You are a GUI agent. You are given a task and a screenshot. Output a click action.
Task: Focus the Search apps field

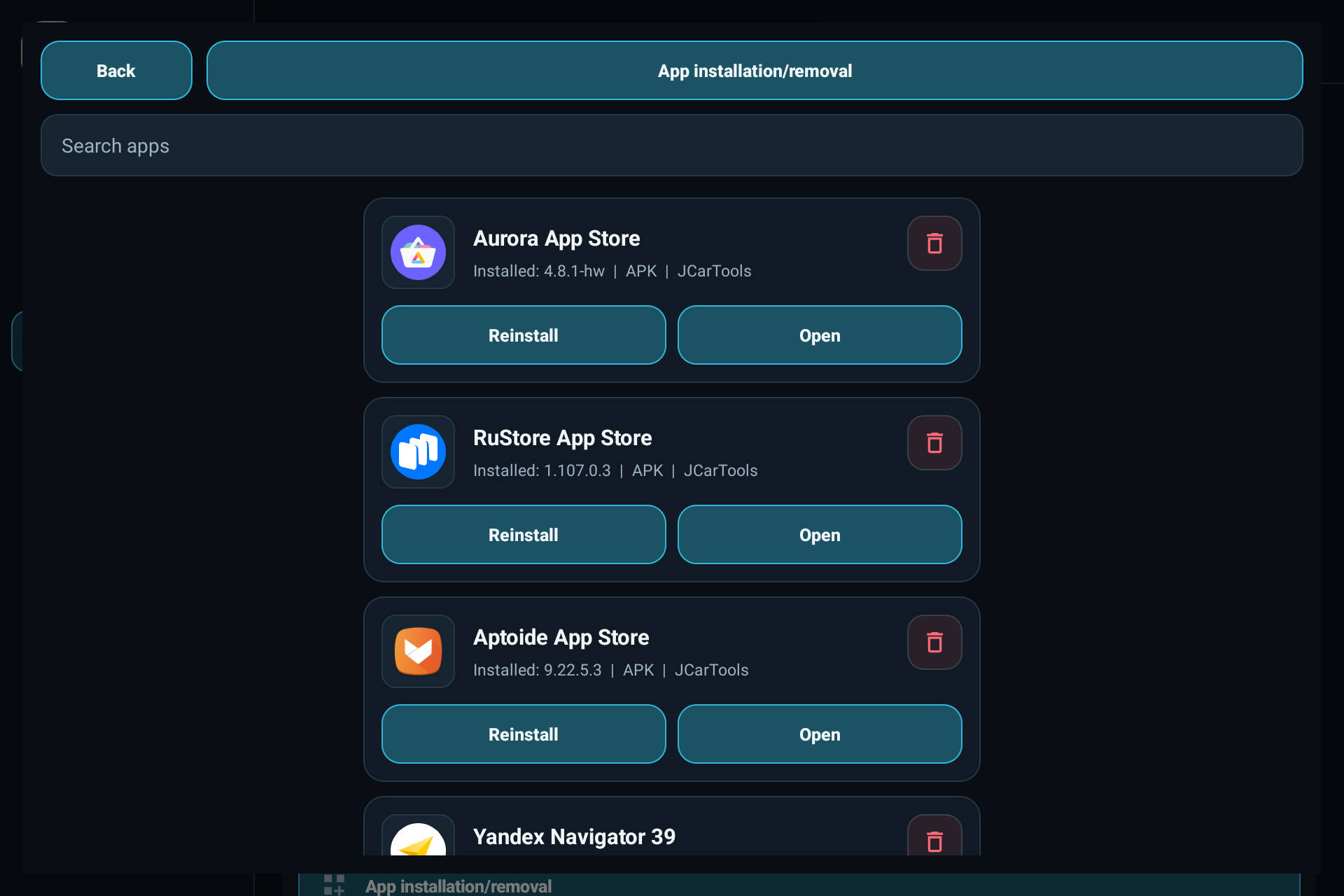[671, 146]
